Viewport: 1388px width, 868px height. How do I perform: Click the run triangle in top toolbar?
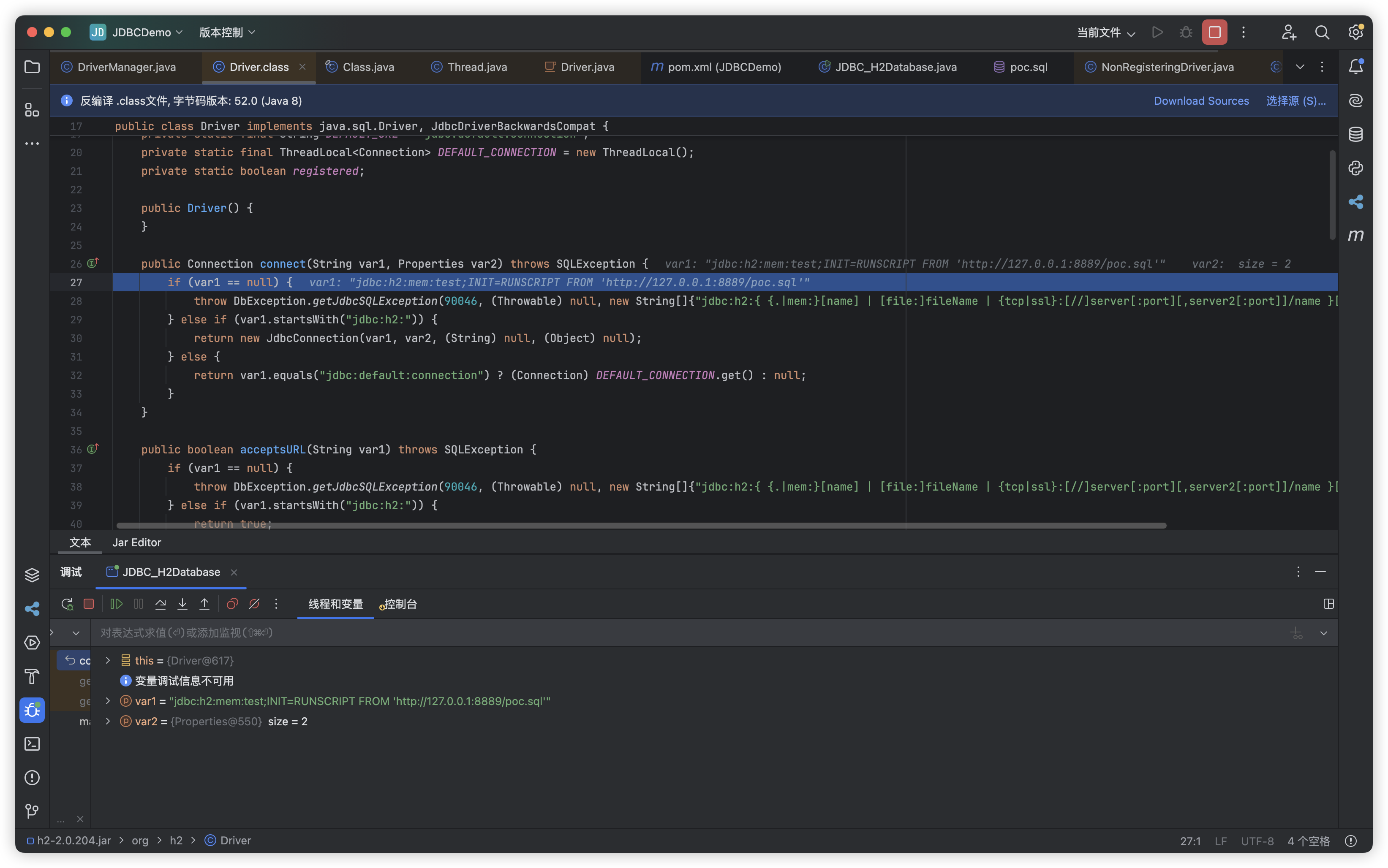coord(1158,32)
